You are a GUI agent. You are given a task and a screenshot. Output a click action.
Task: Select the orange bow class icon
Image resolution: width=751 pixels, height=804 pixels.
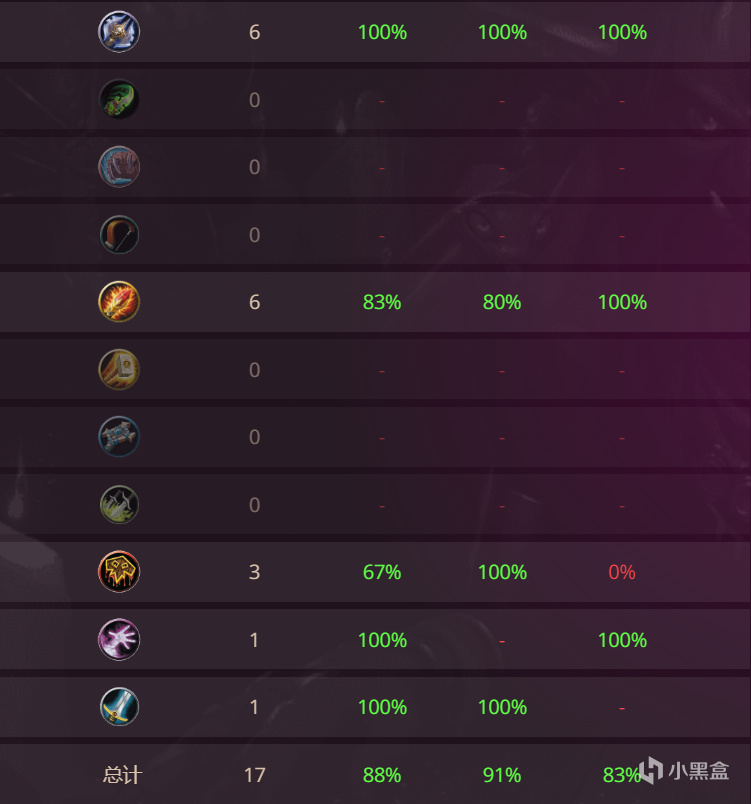pyautogui.click(x=119, y=235)
